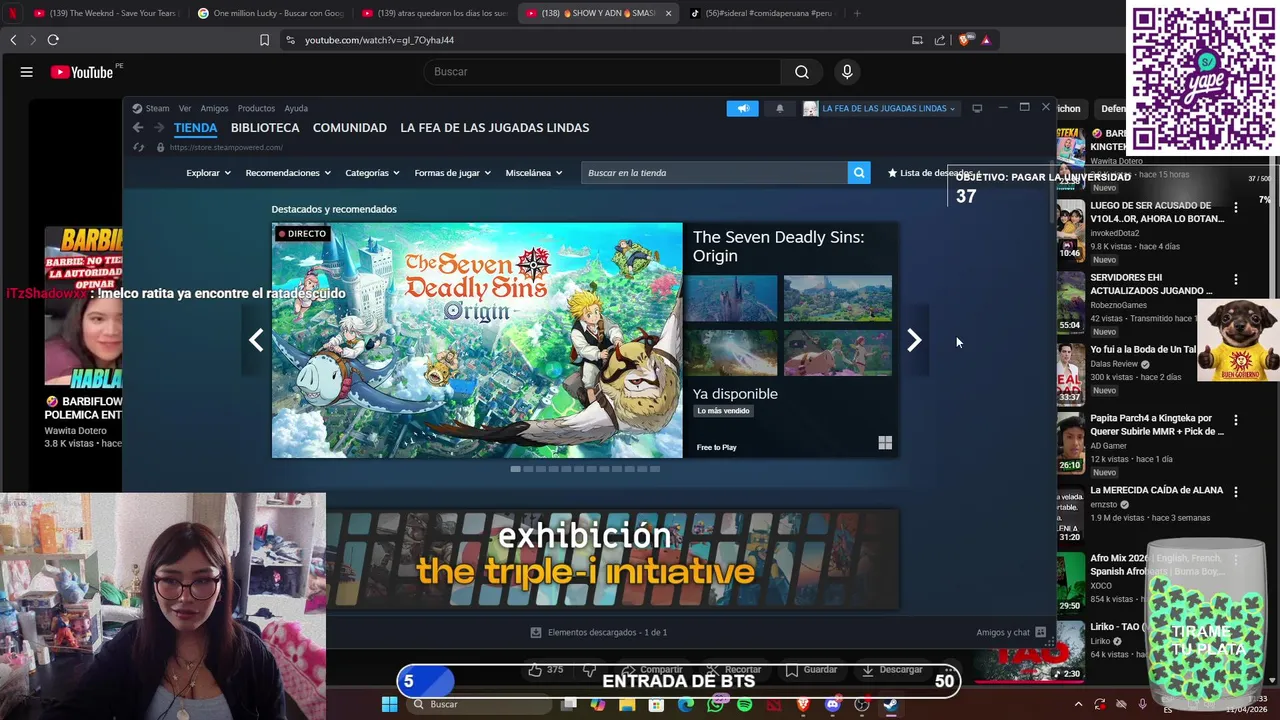
Task: Go forward in Steam navigation
Action: [159, 127]
